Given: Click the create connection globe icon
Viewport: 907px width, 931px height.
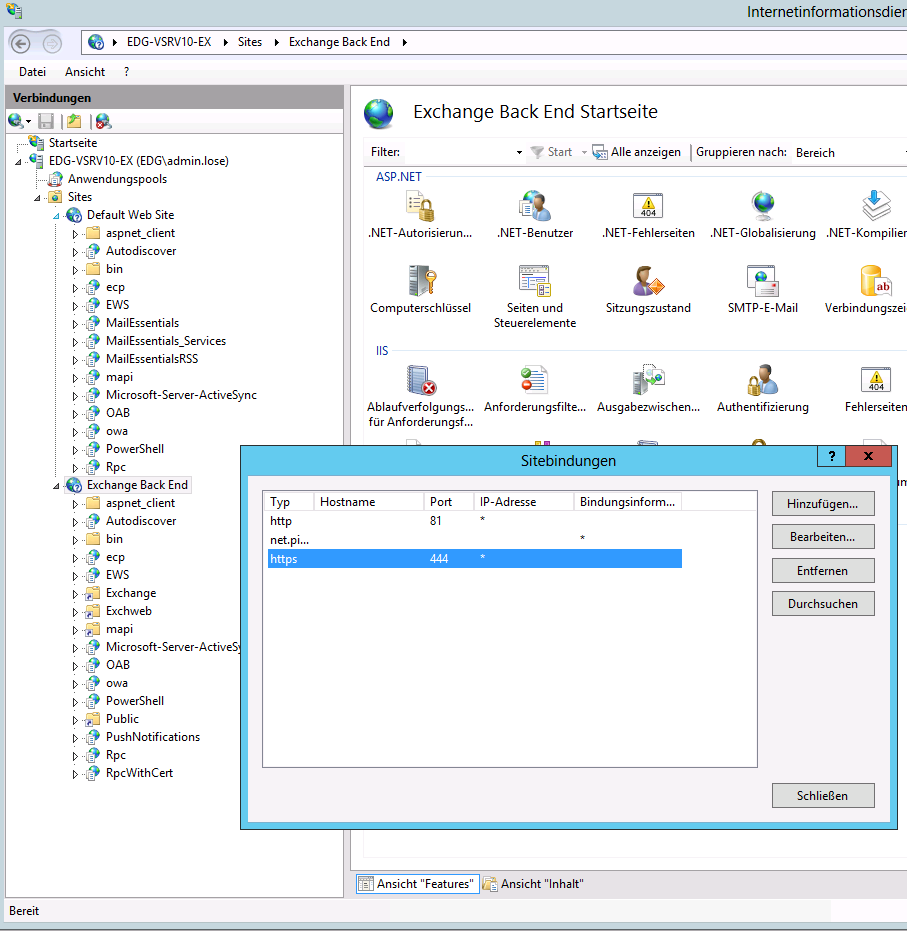Looking at the screenshot, I should 16,121.
